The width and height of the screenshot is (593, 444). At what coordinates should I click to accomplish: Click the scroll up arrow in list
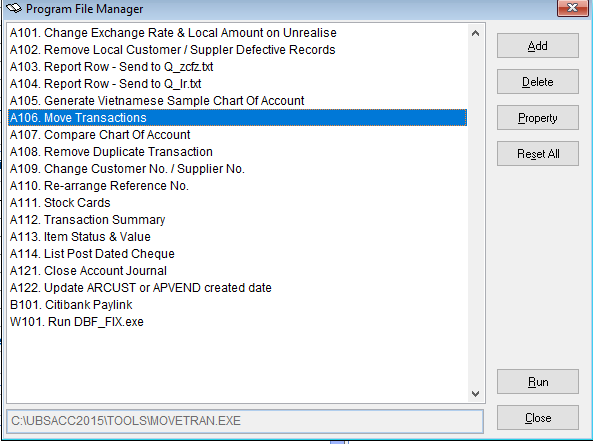(x=476, y=33)
